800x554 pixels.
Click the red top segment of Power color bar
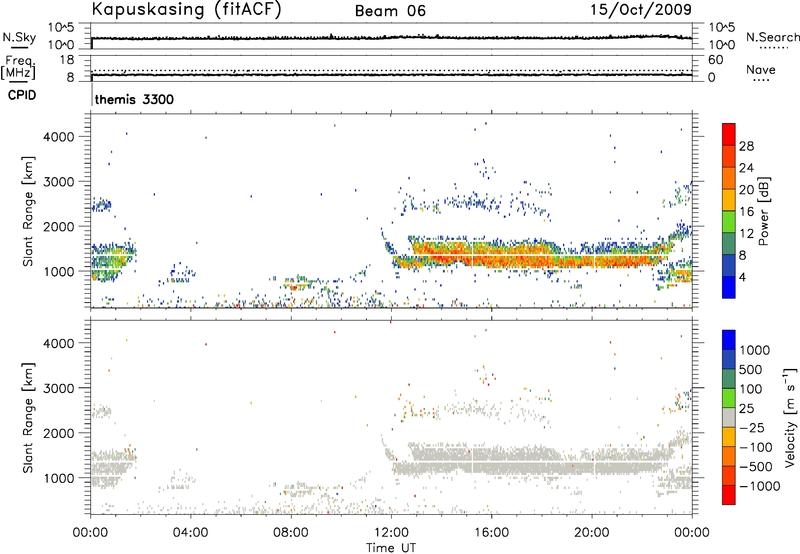click(x=729, y=134)
